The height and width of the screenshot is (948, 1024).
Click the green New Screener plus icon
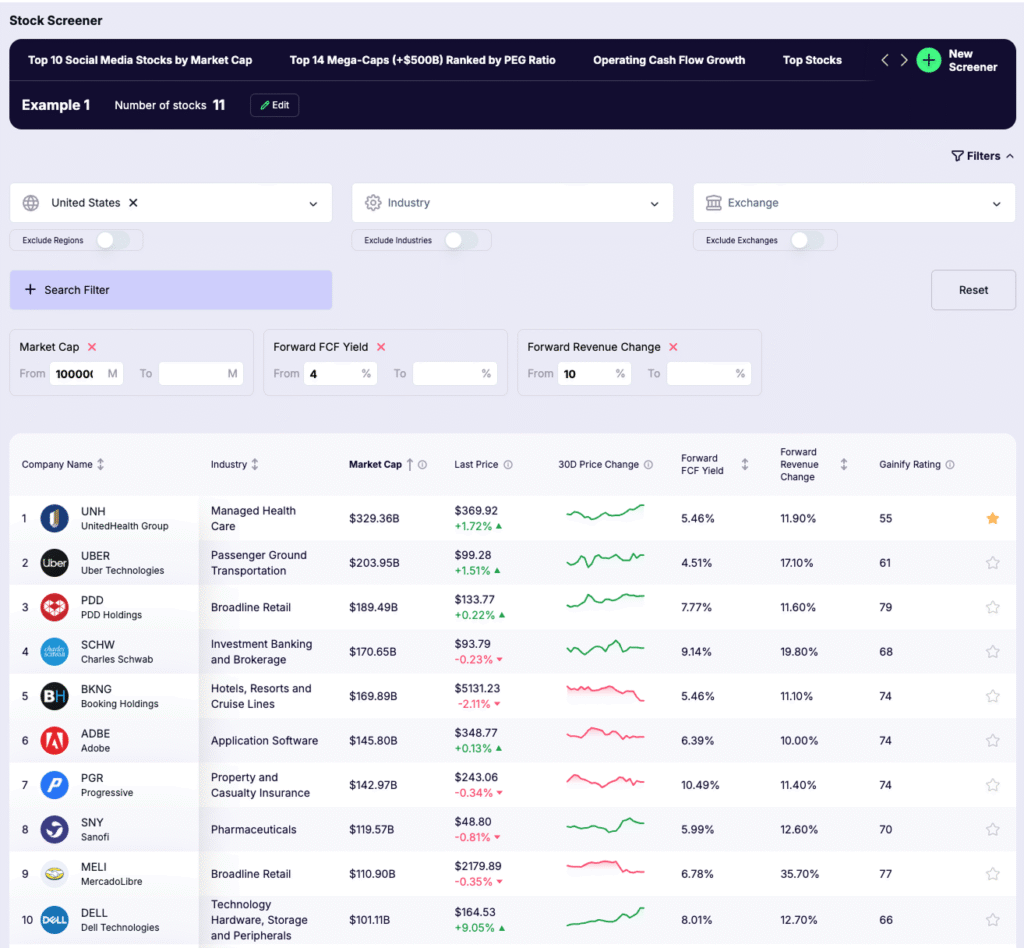[929, 60]
